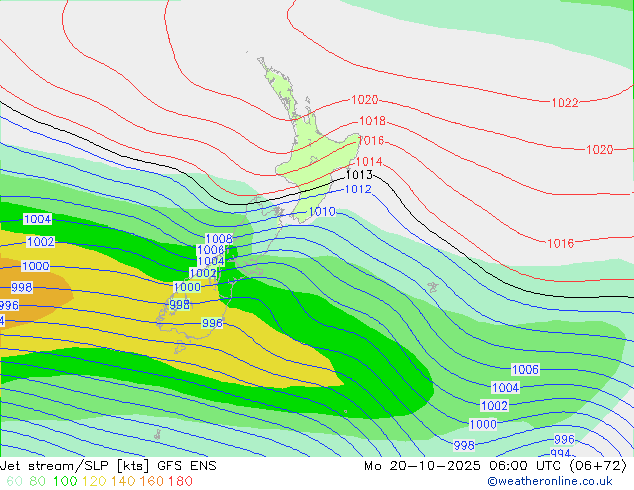Select the 160 kts legend value
This screenshot has width=634, height=490.
(x=152, y=481)
